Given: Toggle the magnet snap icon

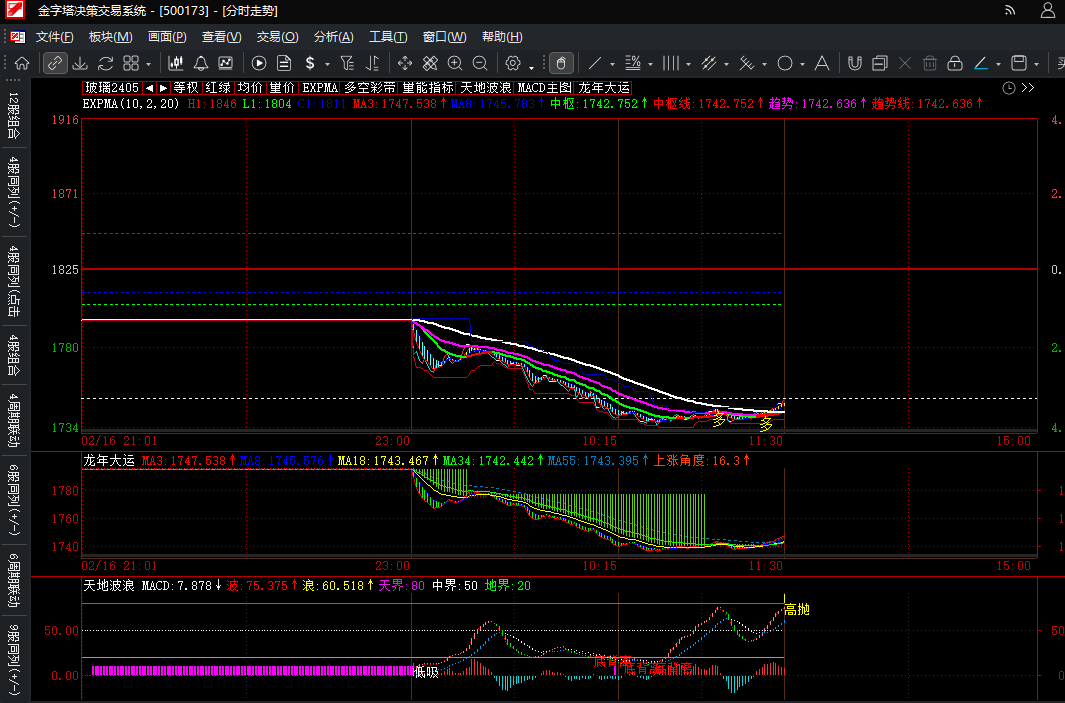Looking at the screenshot, I should (854, 63).
